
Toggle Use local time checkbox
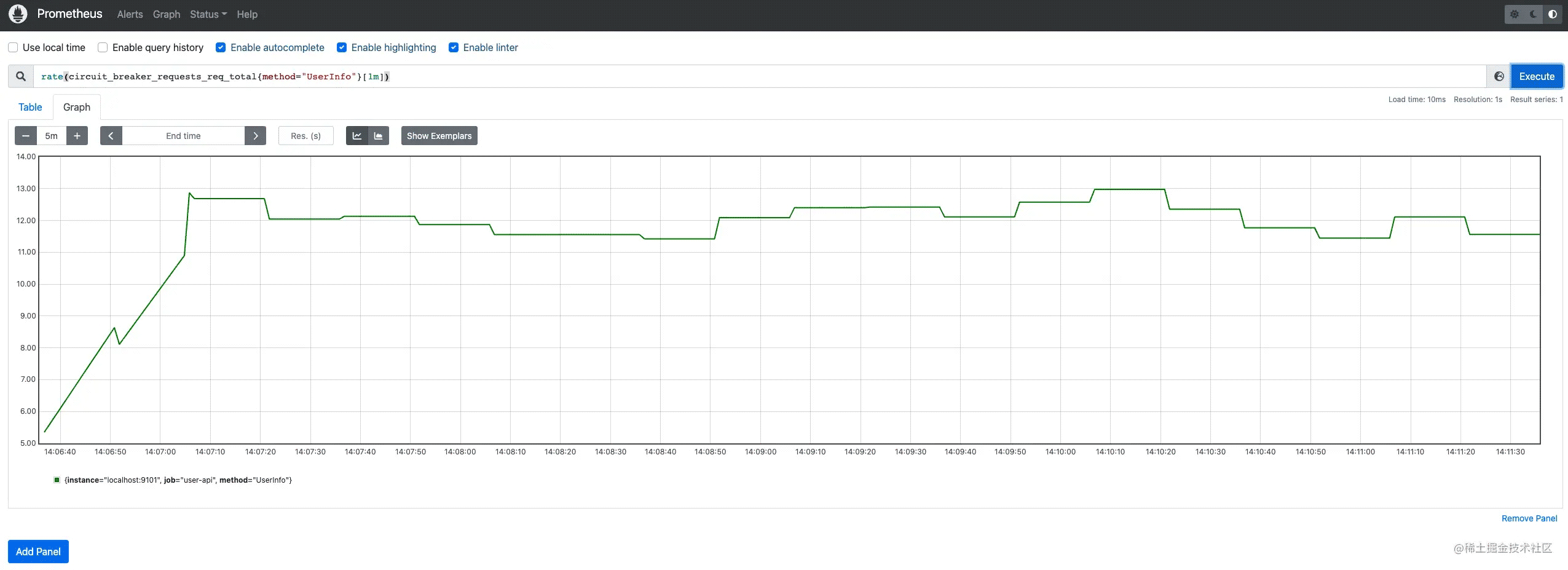pos(13,47)
